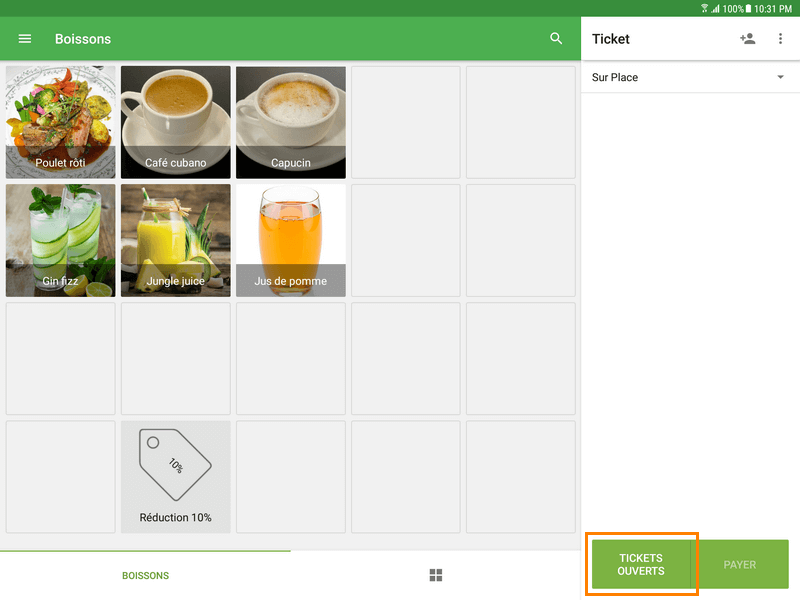Add Poulet rôti to ticket

click(x=61, y=122)
